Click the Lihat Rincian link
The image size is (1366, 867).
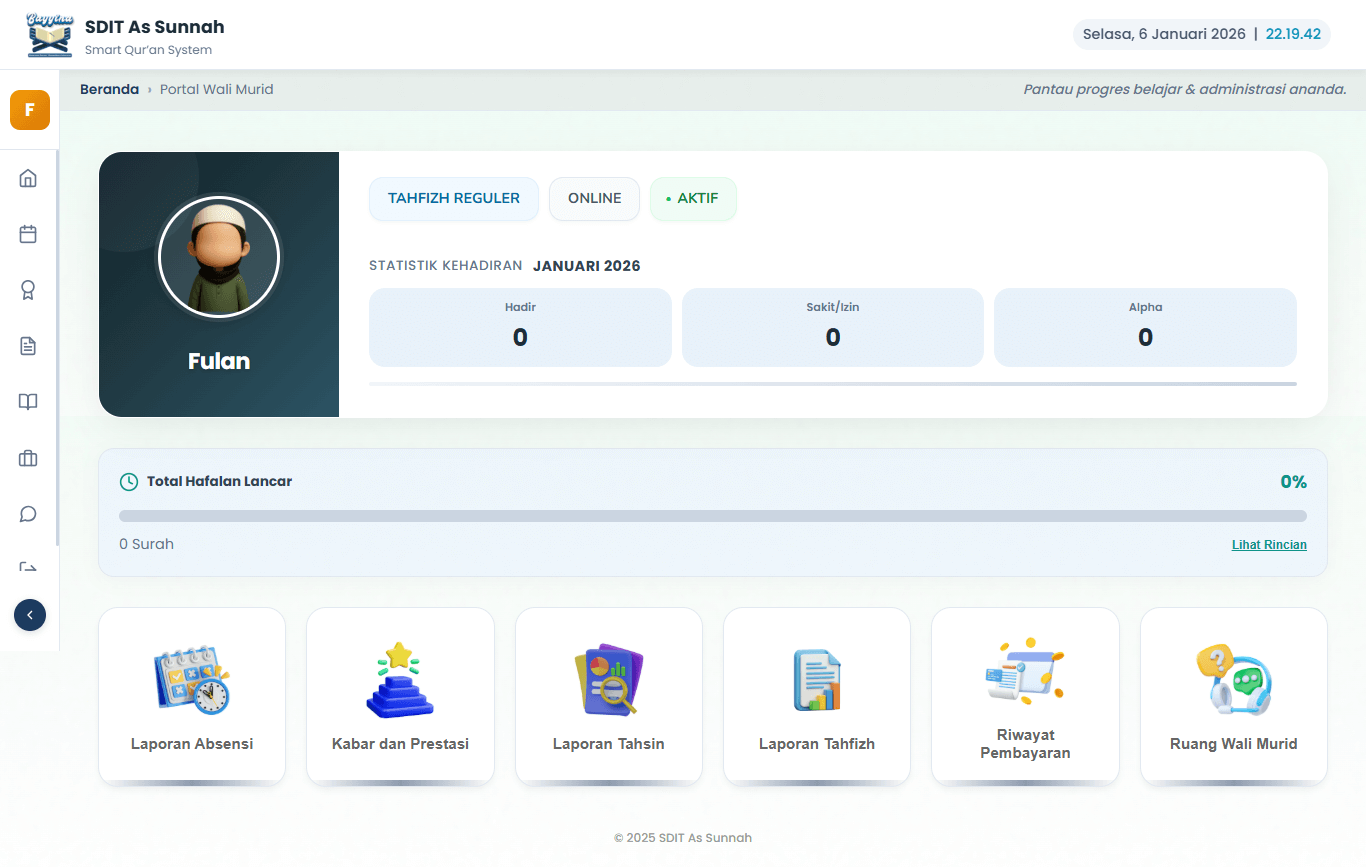[x=1268, y=545]
